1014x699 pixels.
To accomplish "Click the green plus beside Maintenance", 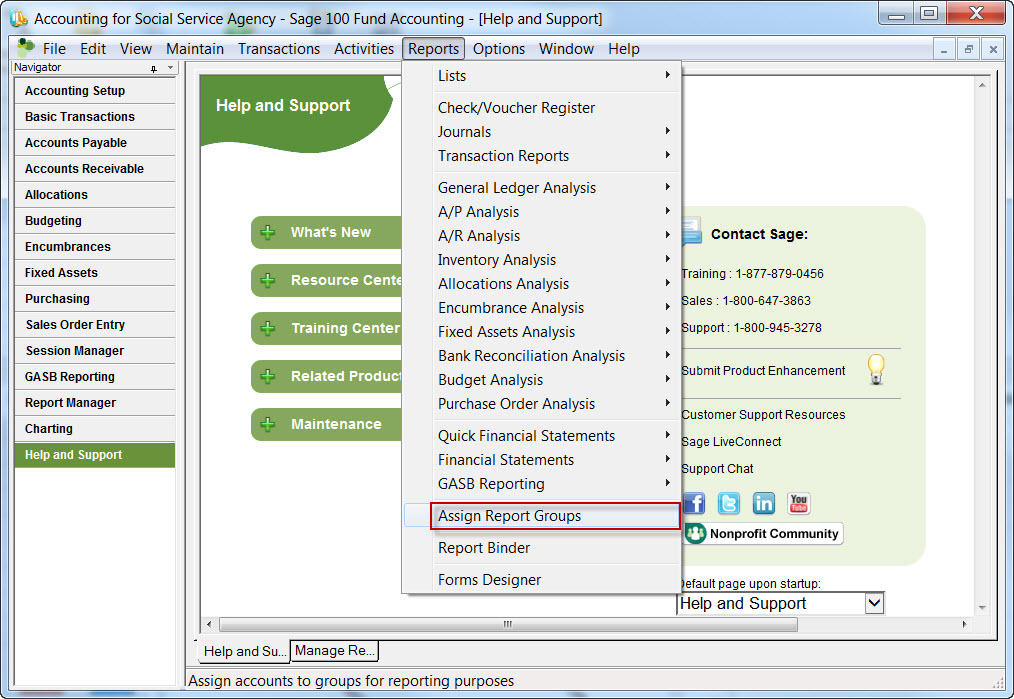I will coord(268,424).
